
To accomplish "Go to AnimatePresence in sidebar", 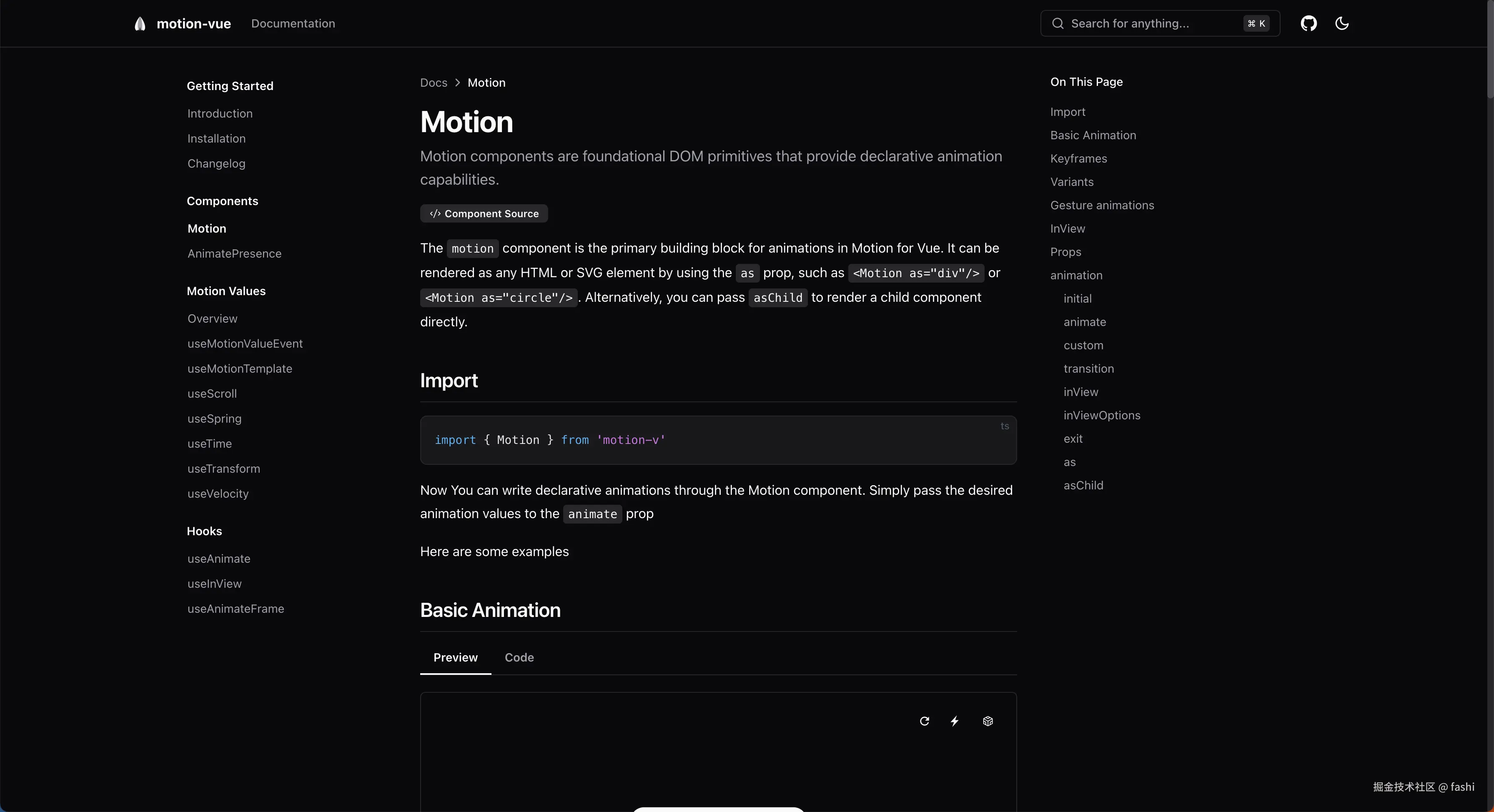I will (x=234, y=253).
